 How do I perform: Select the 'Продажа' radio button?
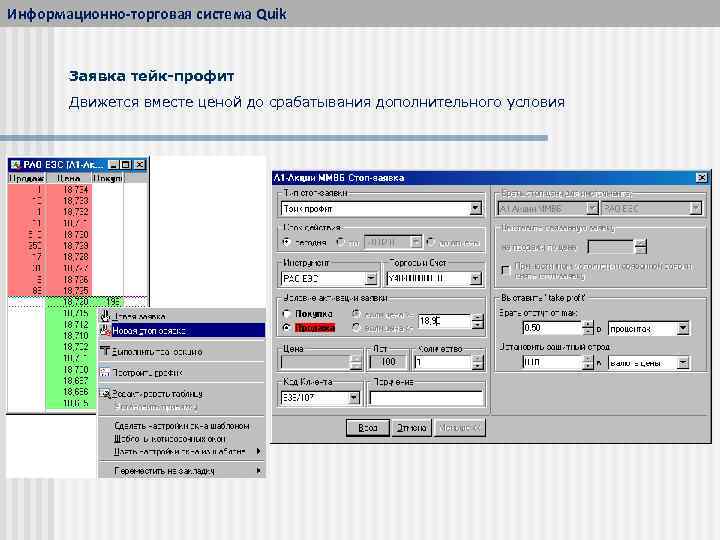pos(287,327)
